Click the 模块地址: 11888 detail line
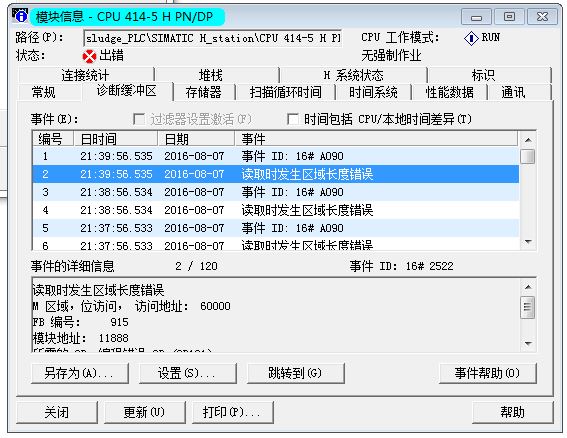Image resolution: width=567 pixels, height=438 pixels. [x=81, y=338]
